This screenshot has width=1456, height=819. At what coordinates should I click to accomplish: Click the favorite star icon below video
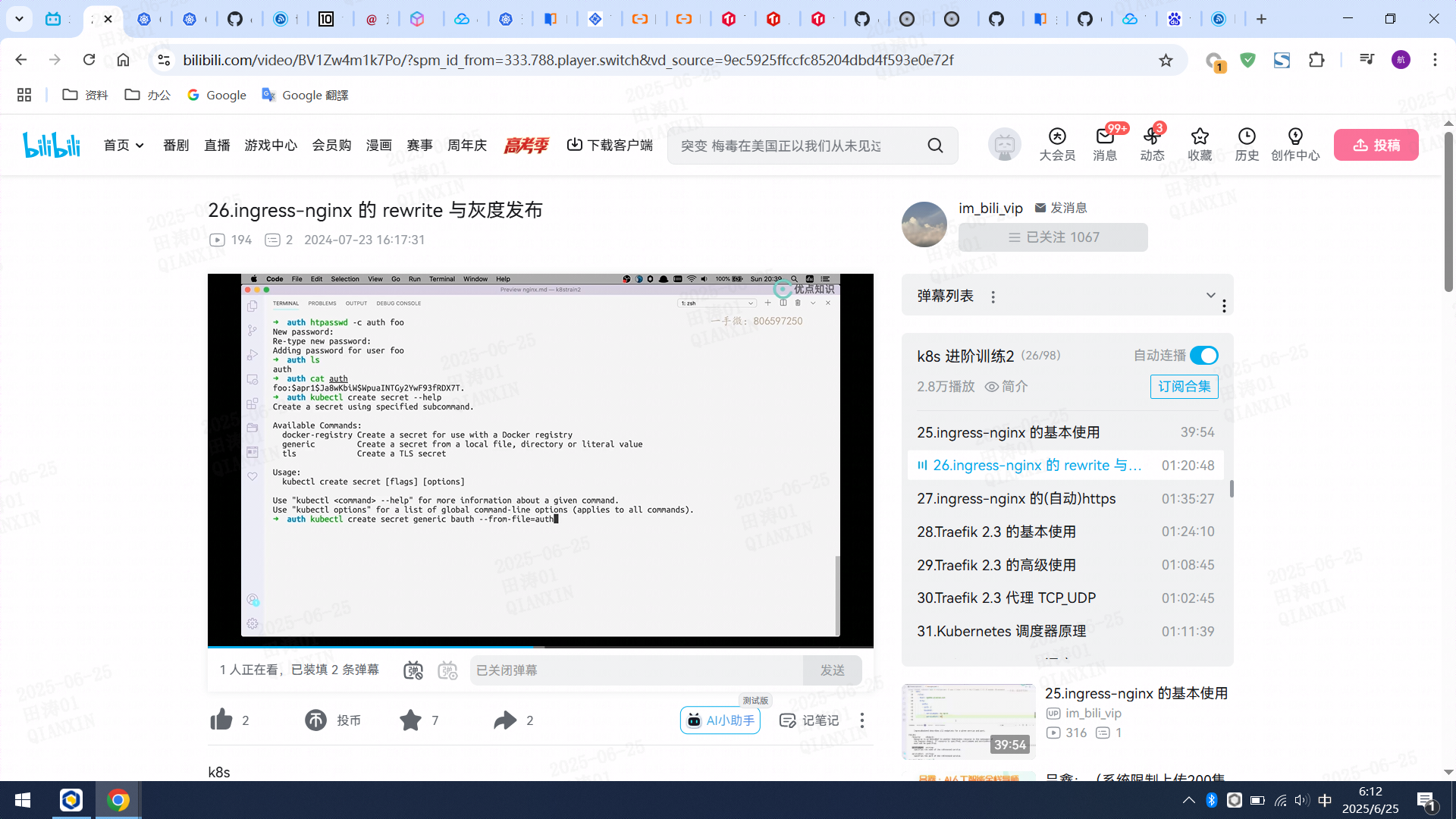point(410,720)
